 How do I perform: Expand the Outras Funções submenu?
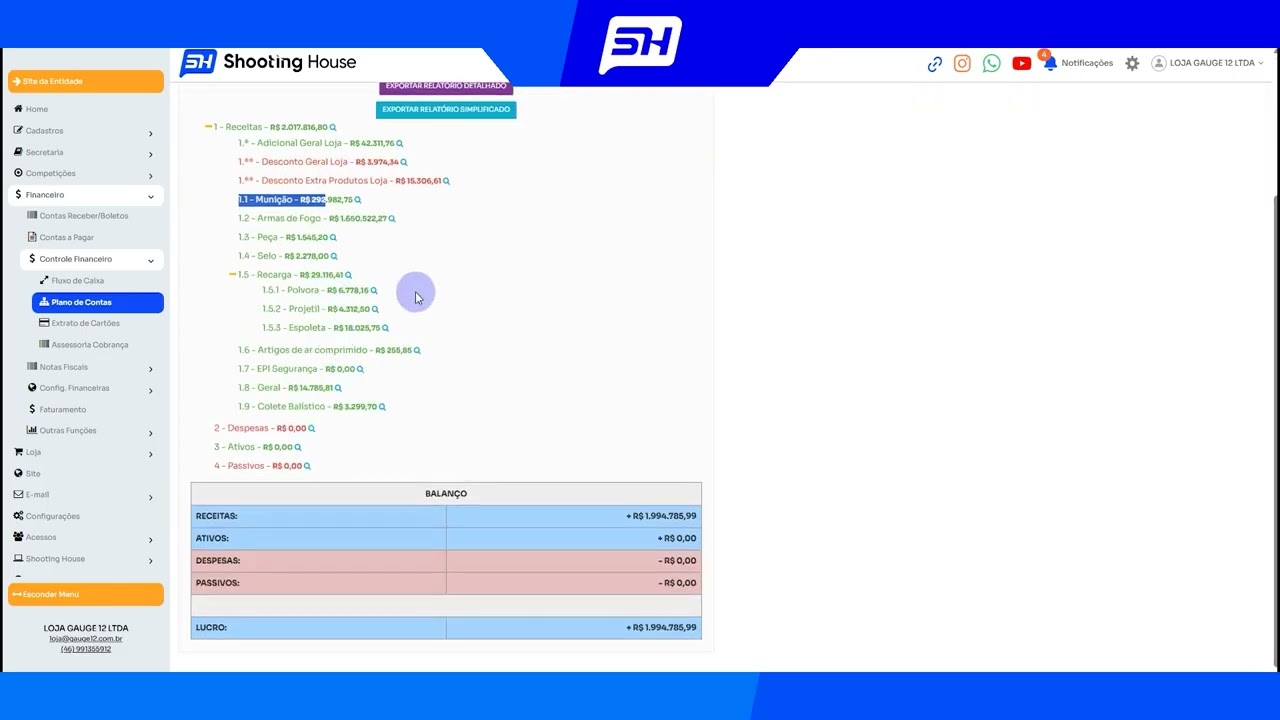pyautogui.click(x=91, y=431)
